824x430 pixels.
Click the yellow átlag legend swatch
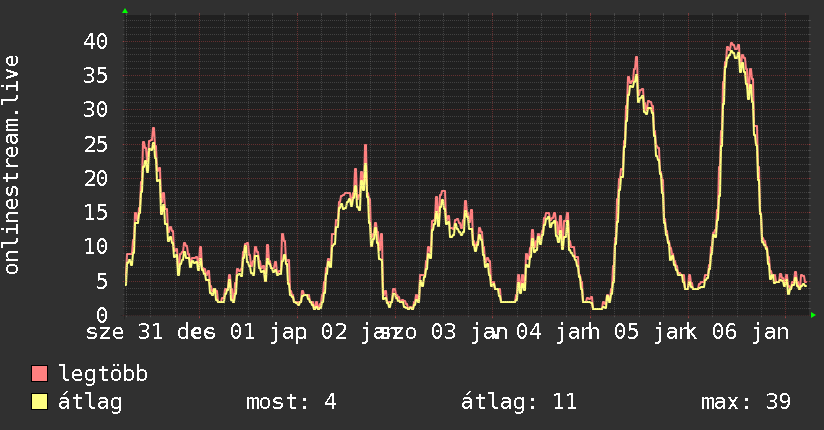(39, 401)
